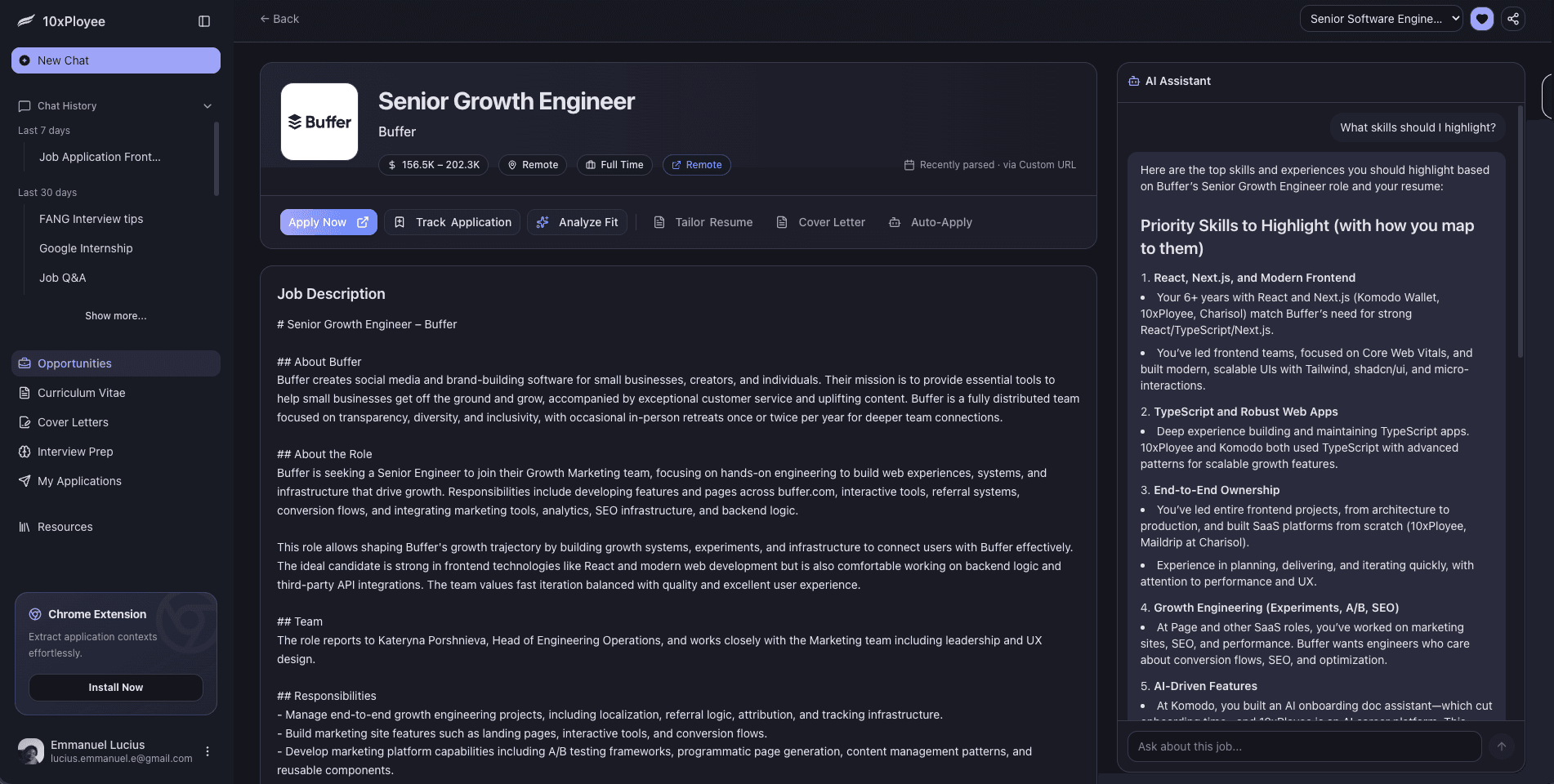
Task: Click the Analyze Fit sparkle icon
Action: pyautogui.click(x=543, y=222)
